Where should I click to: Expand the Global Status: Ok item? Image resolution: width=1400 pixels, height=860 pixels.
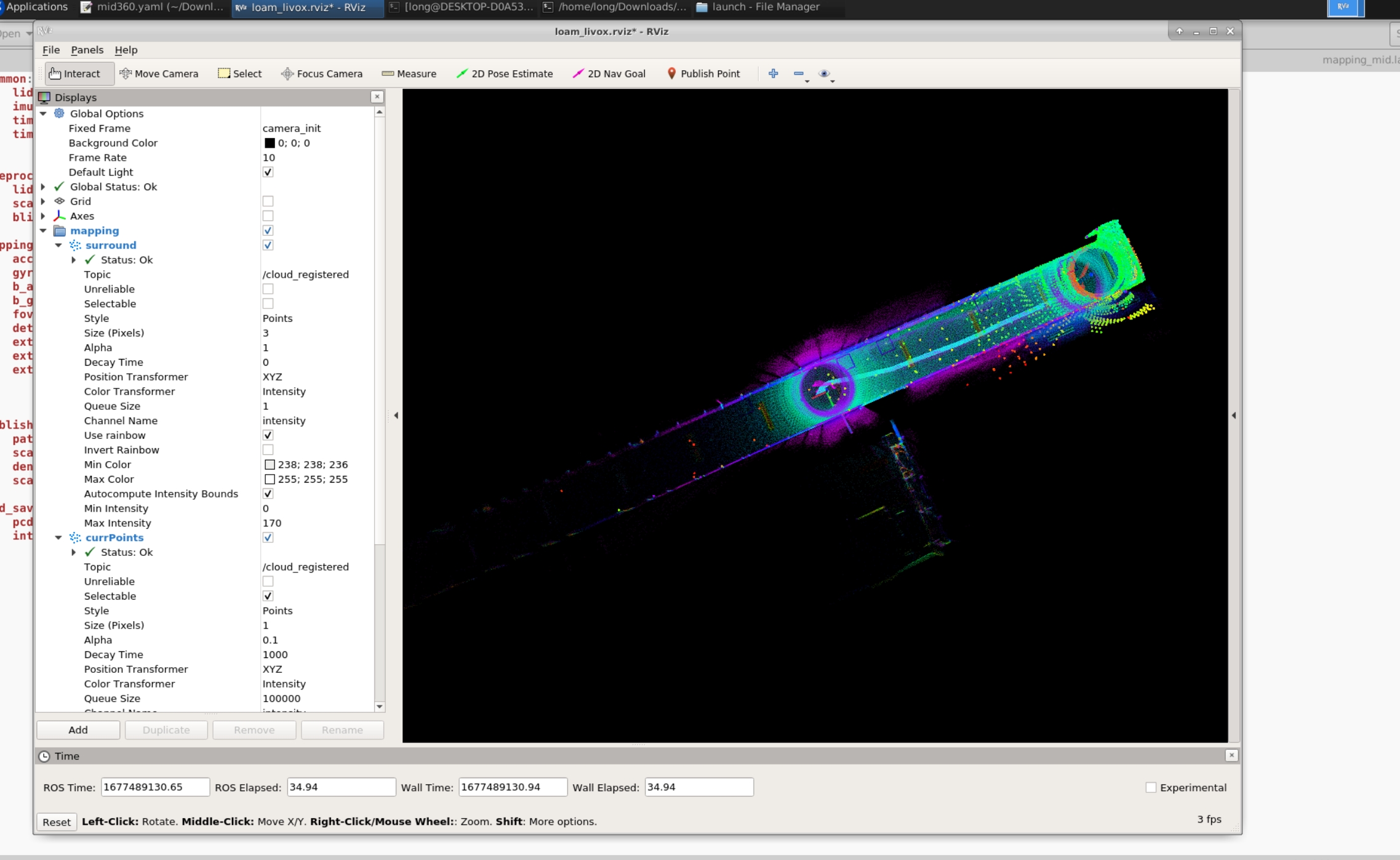(43, 187)
